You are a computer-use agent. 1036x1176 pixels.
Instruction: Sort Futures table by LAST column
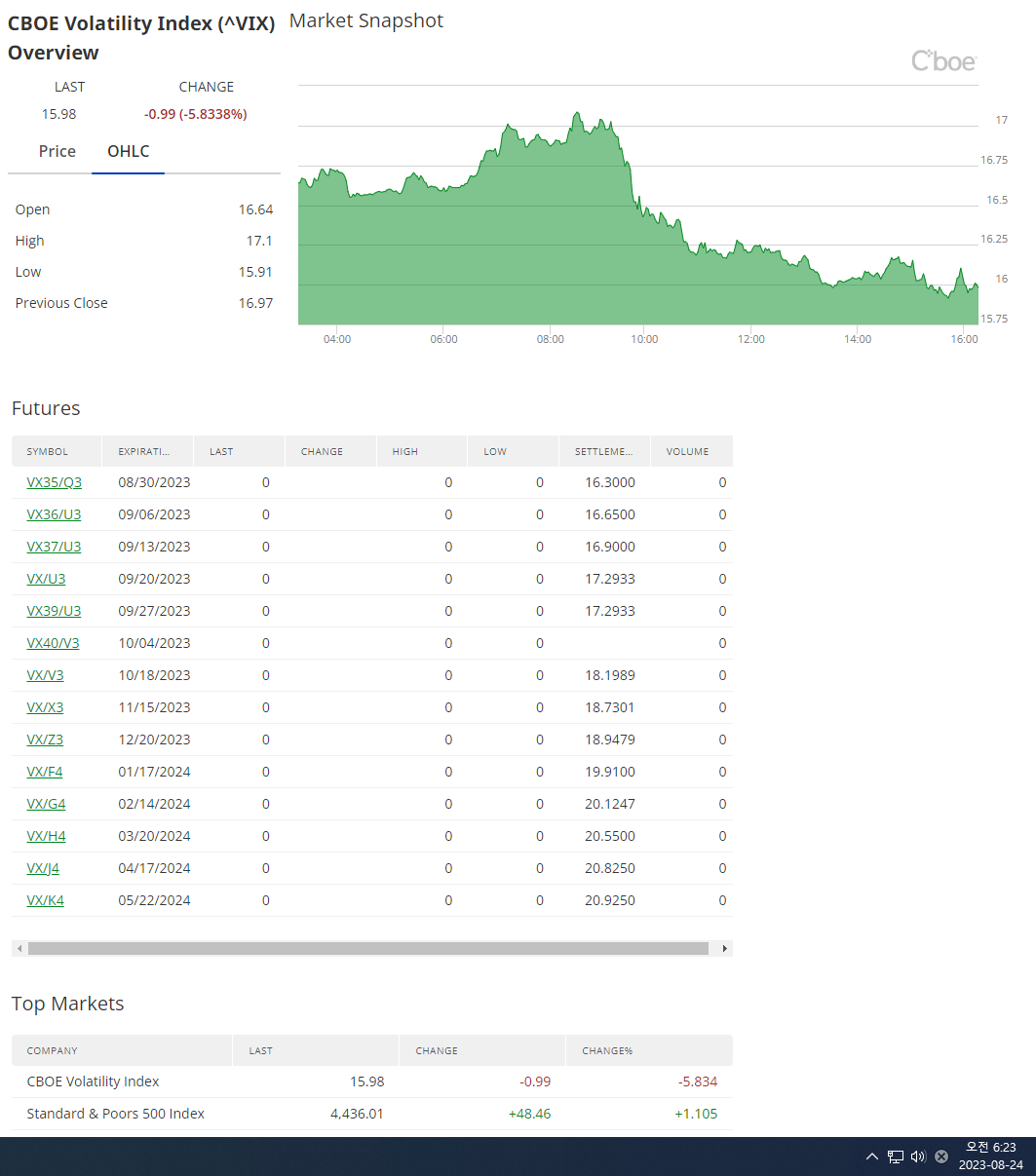pyautogui.click(x=240, y=451)
